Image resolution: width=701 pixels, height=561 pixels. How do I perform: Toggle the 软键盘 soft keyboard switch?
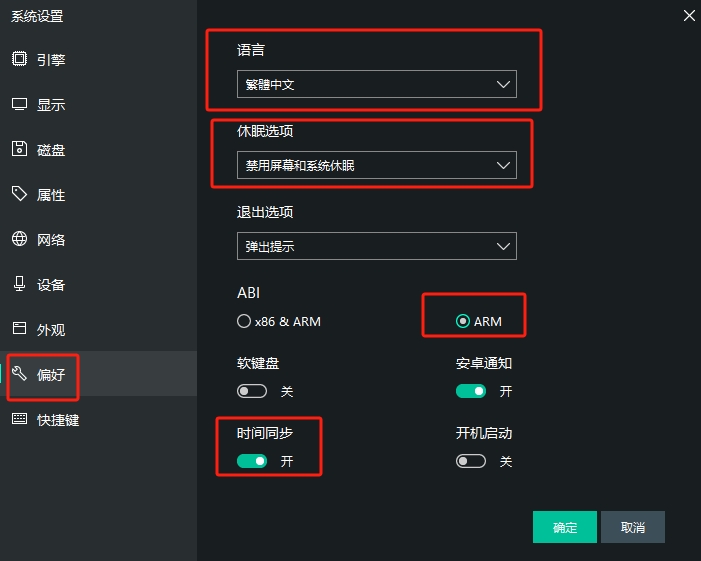point(252,391)
